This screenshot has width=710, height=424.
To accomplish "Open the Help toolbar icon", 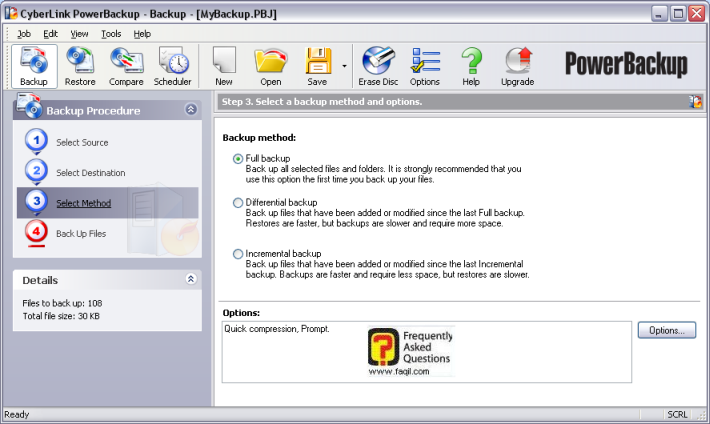I will pos(471,67).
